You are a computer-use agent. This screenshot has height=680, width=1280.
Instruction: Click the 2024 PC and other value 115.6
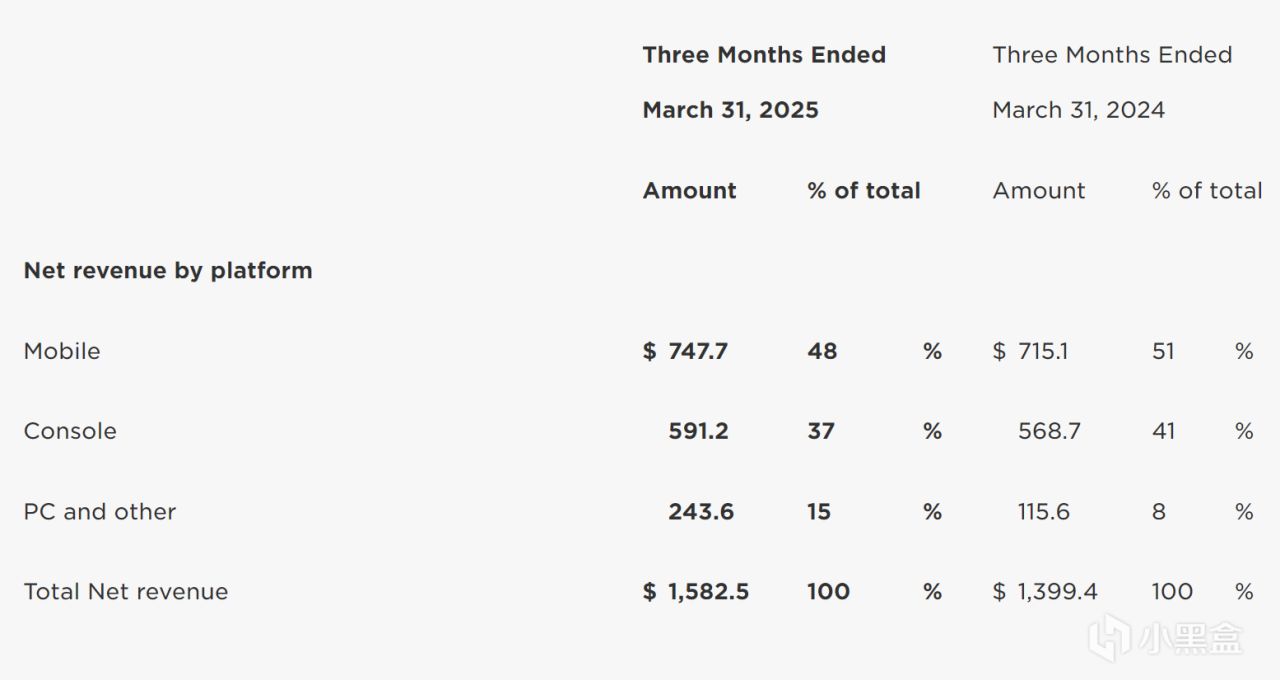point(1043,511)
